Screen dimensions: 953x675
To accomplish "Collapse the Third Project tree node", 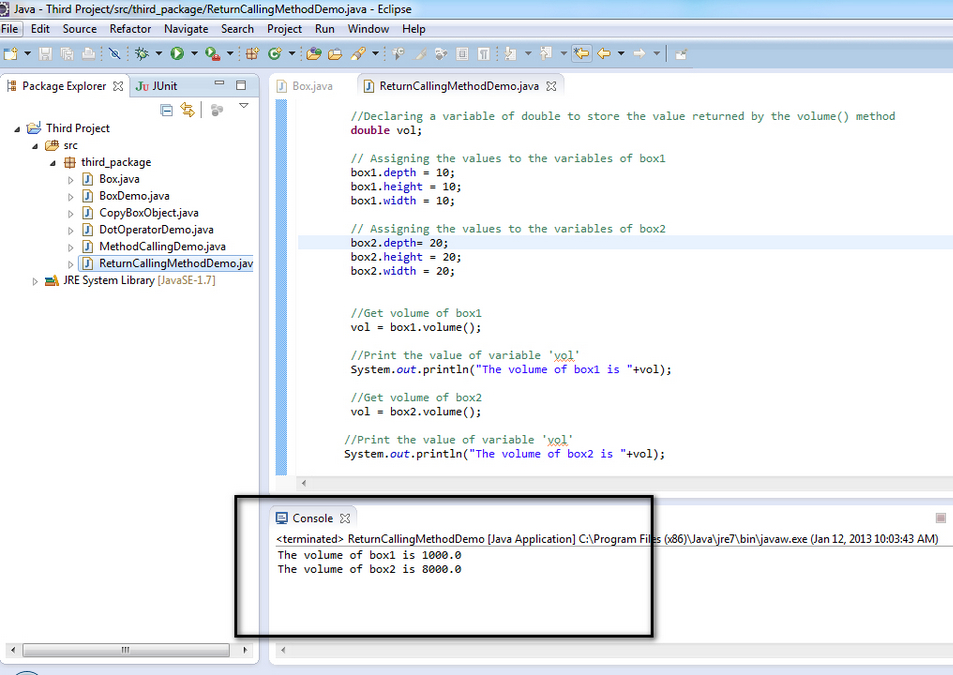I will point(17,129).
